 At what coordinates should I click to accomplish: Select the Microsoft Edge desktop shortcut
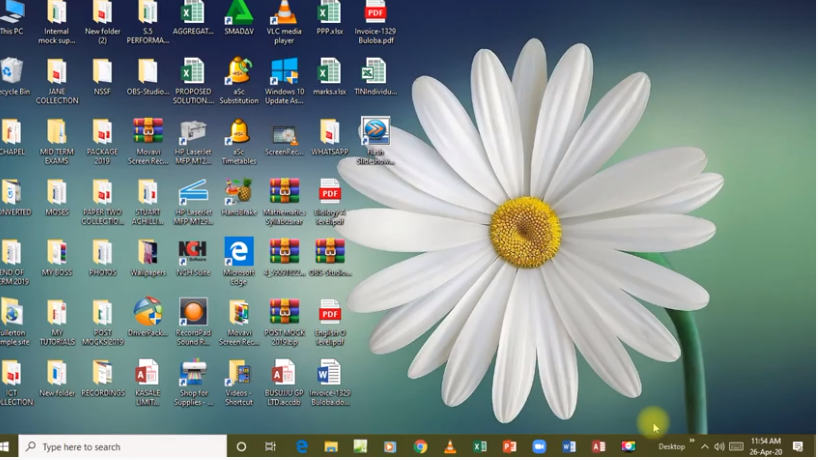click(x=239, y=252)
